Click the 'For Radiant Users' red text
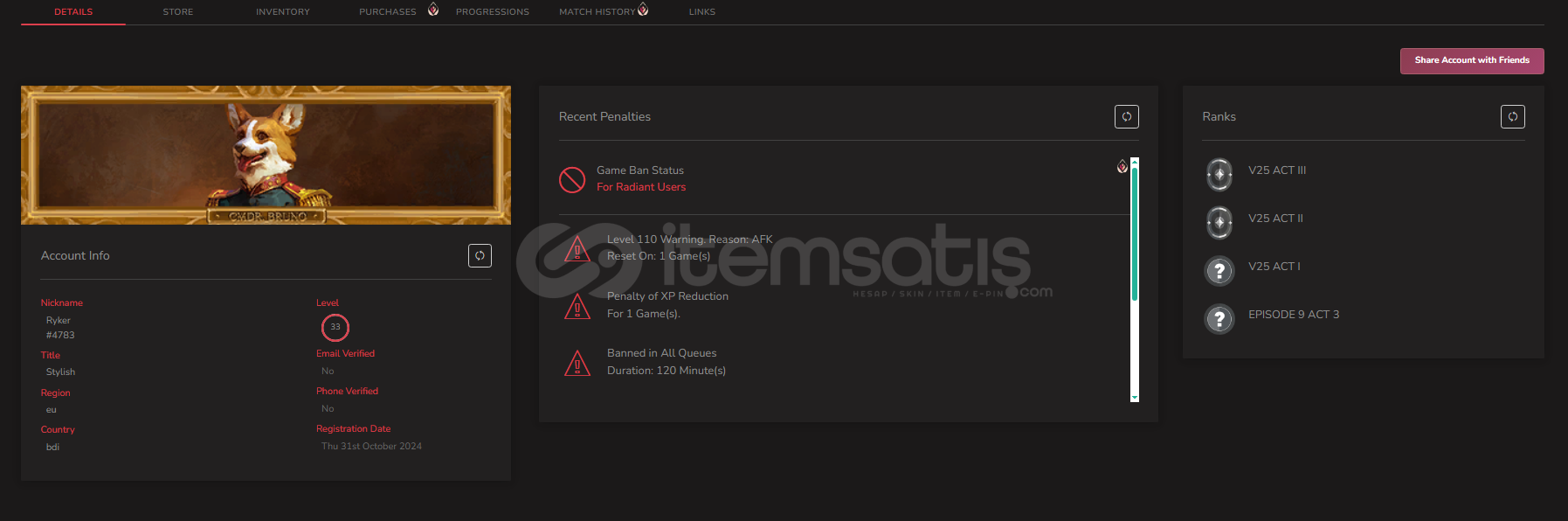 coord(641,187)
